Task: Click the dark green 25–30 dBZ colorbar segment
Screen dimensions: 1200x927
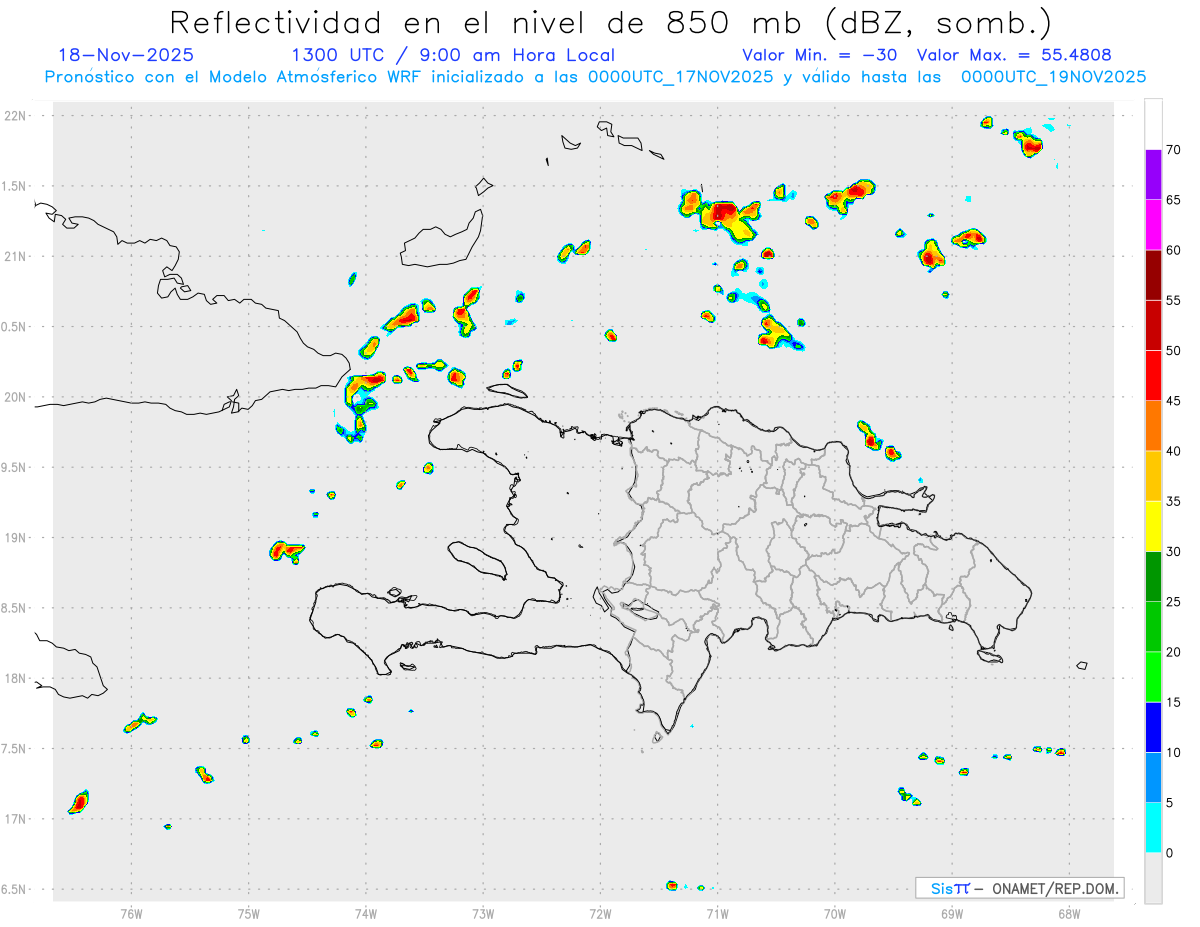Action: (x=1153, y=577)
